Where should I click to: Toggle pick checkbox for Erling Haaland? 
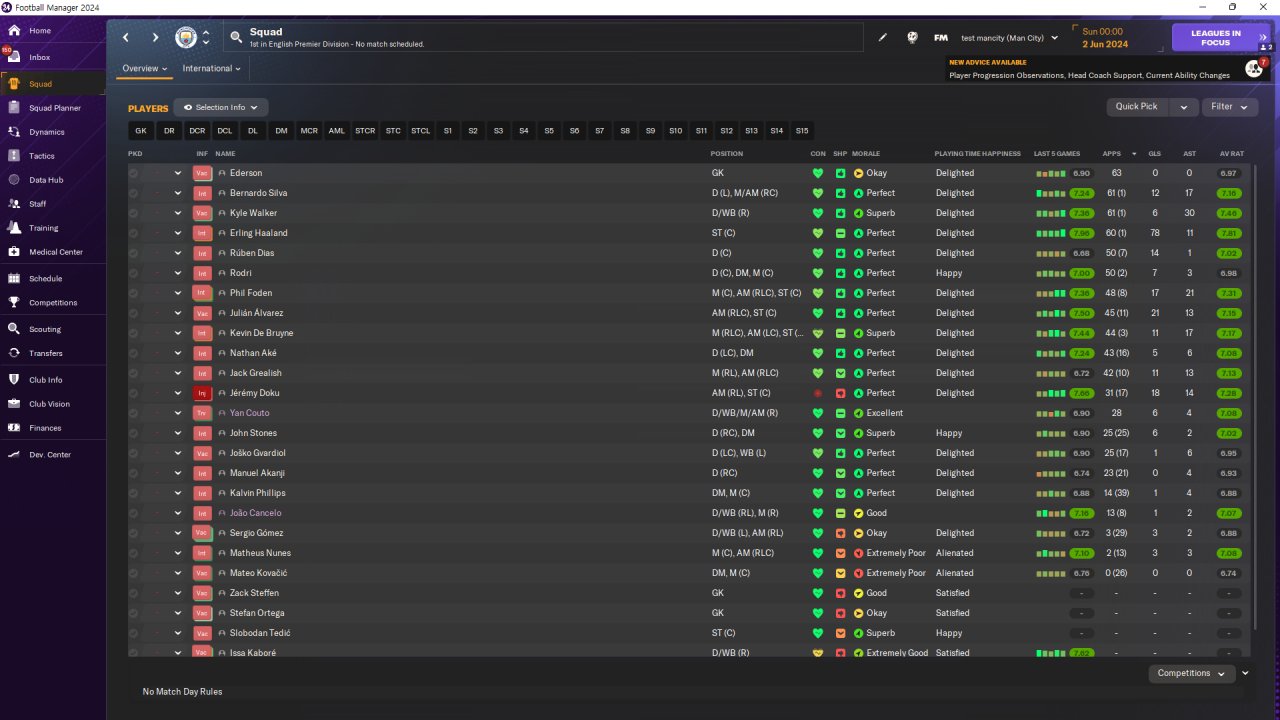click(x=134, y=233)
